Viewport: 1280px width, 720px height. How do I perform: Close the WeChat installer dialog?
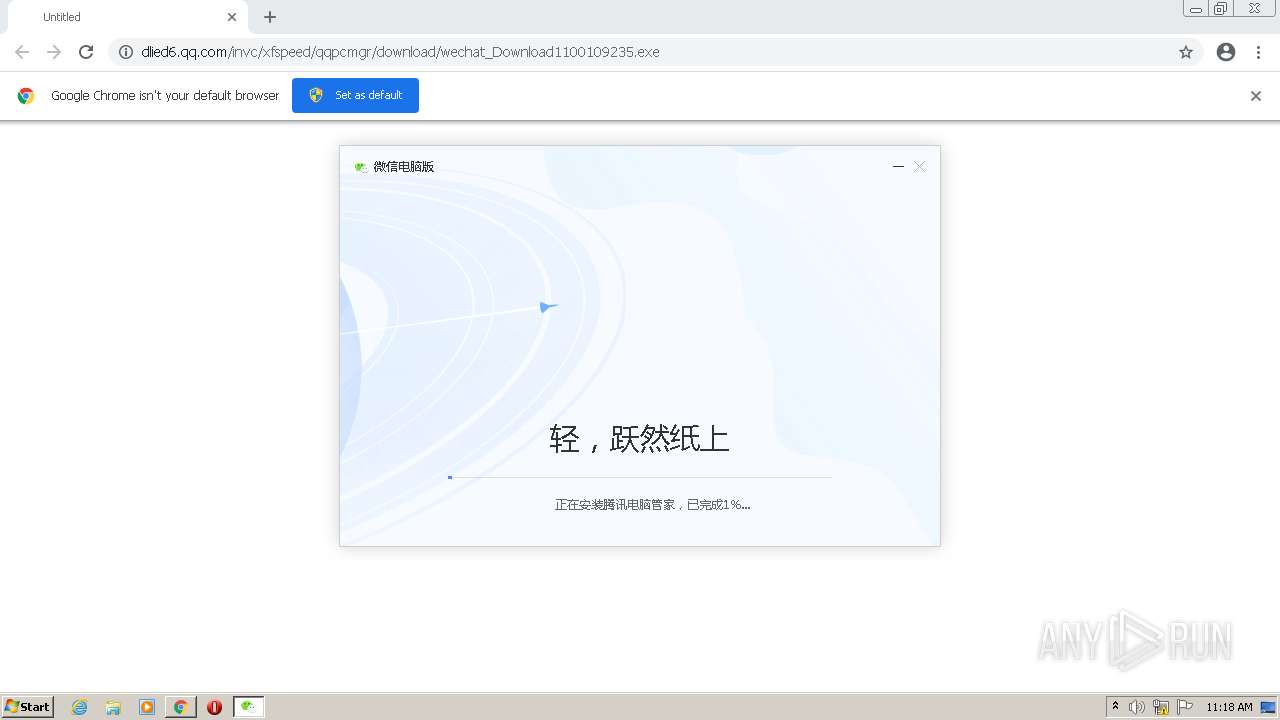920,167
